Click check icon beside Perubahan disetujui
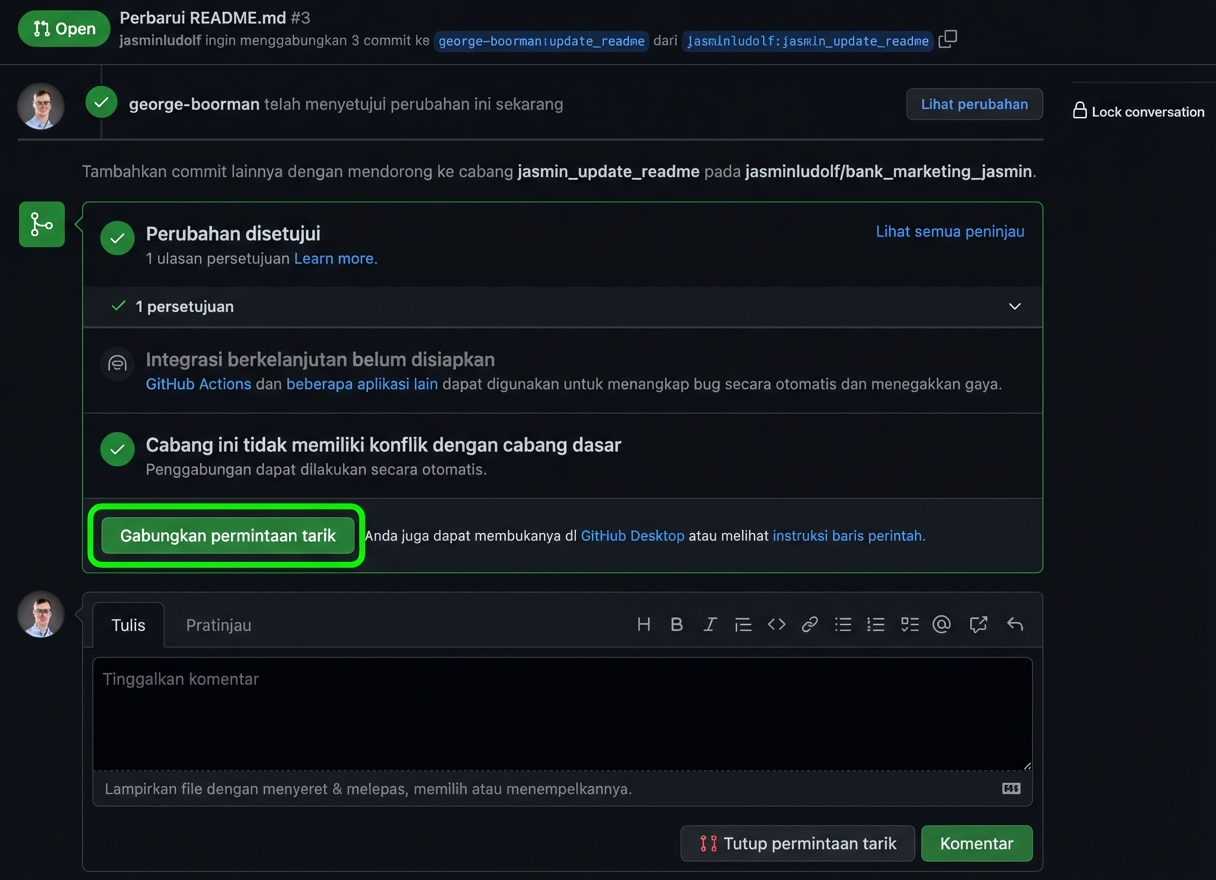1216x880 pixels. pos(117,238)
